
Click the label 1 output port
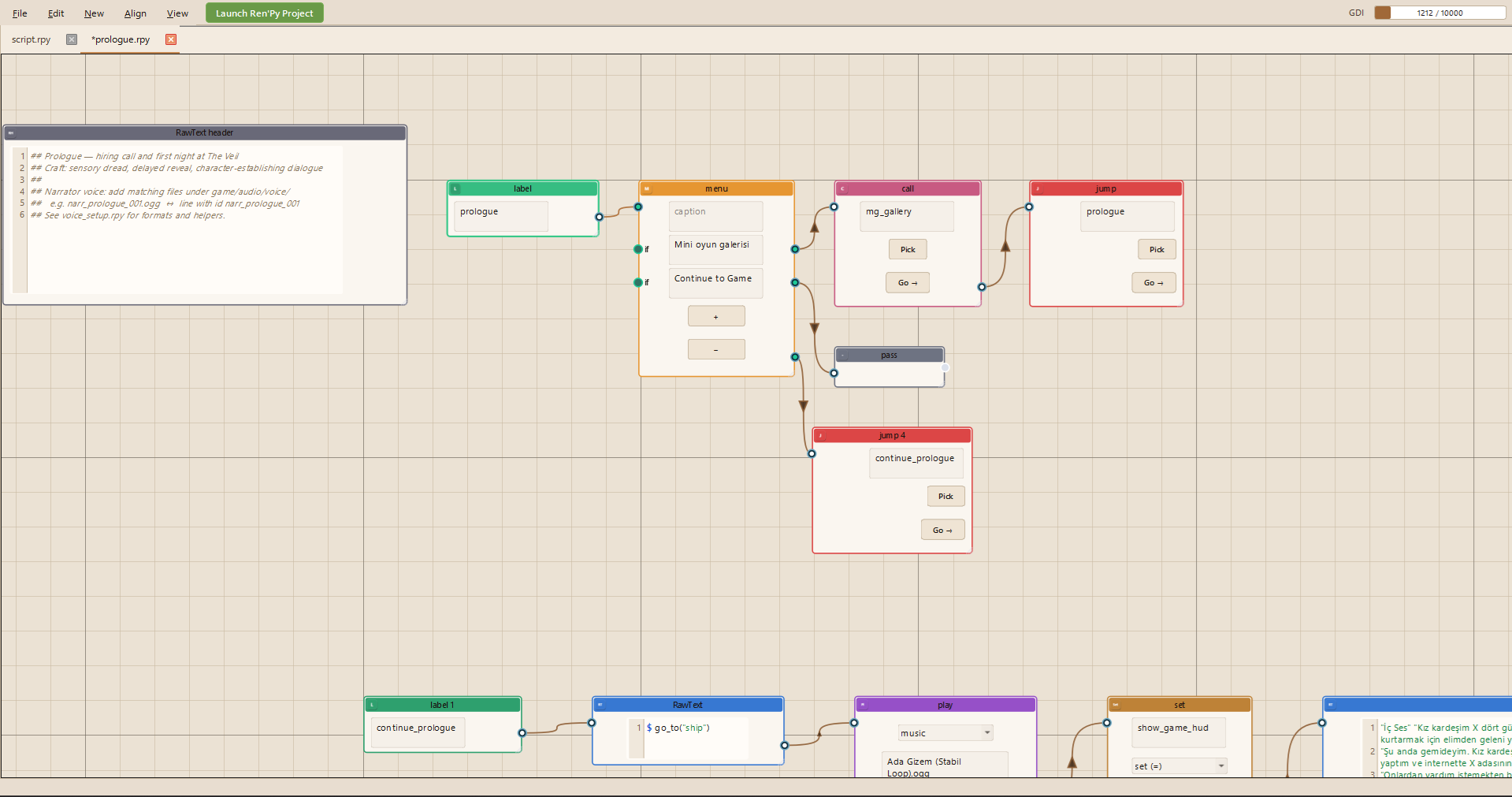pyautogui.click(x=522, y=733)
